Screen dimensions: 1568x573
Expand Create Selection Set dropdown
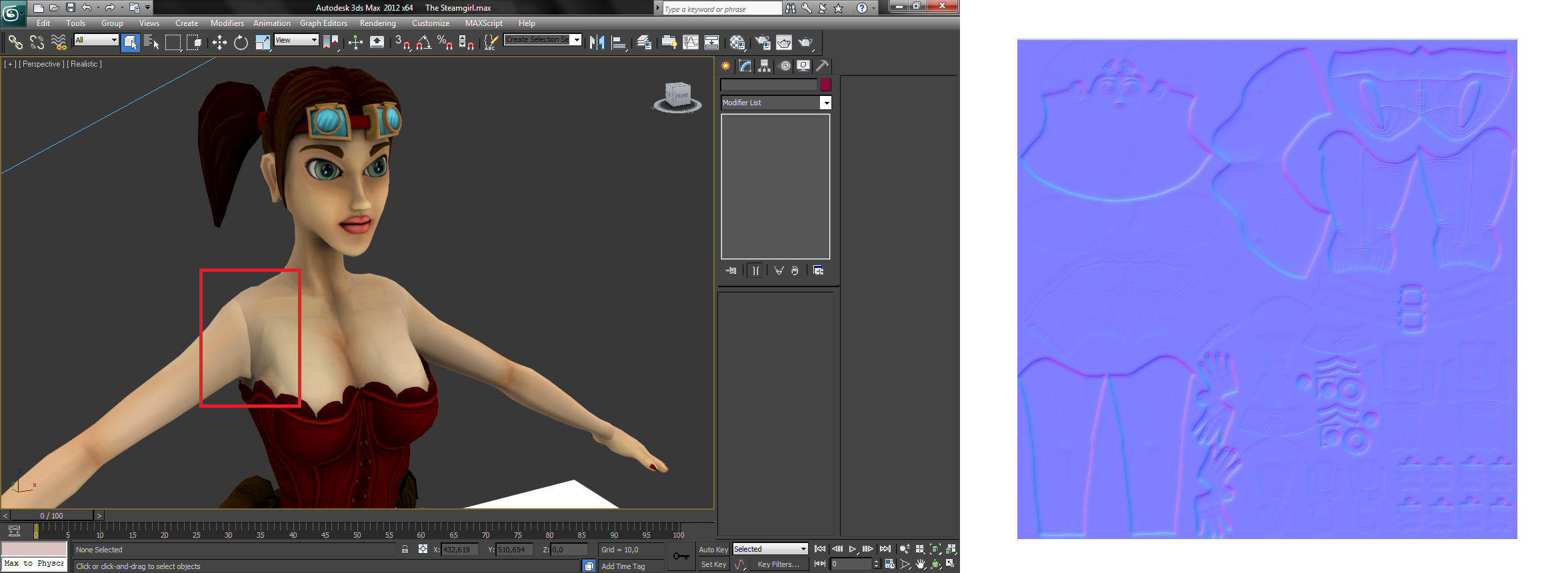(577, 40)
